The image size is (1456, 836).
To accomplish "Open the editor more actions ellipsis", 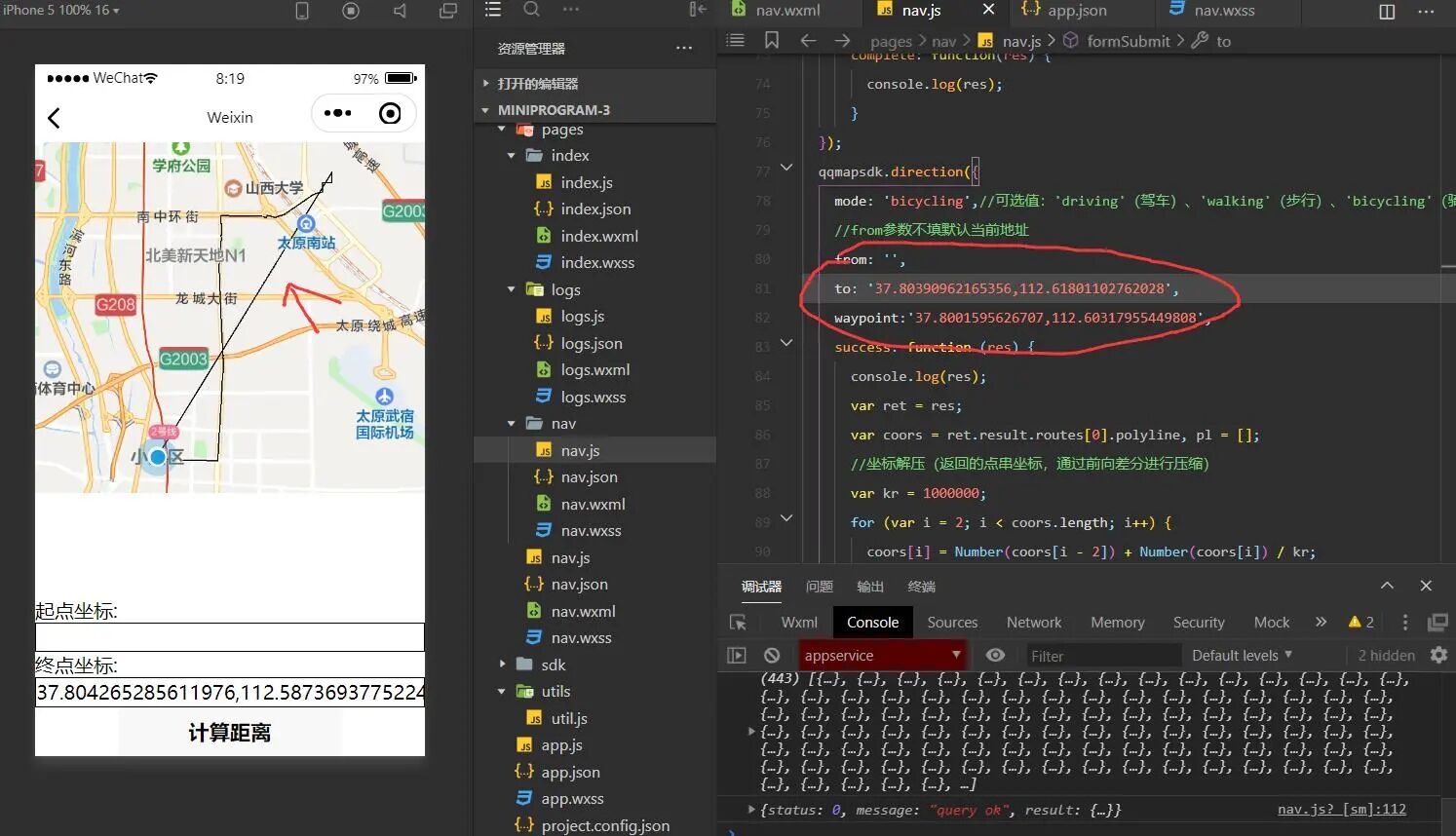I will tap(1426, 11).
